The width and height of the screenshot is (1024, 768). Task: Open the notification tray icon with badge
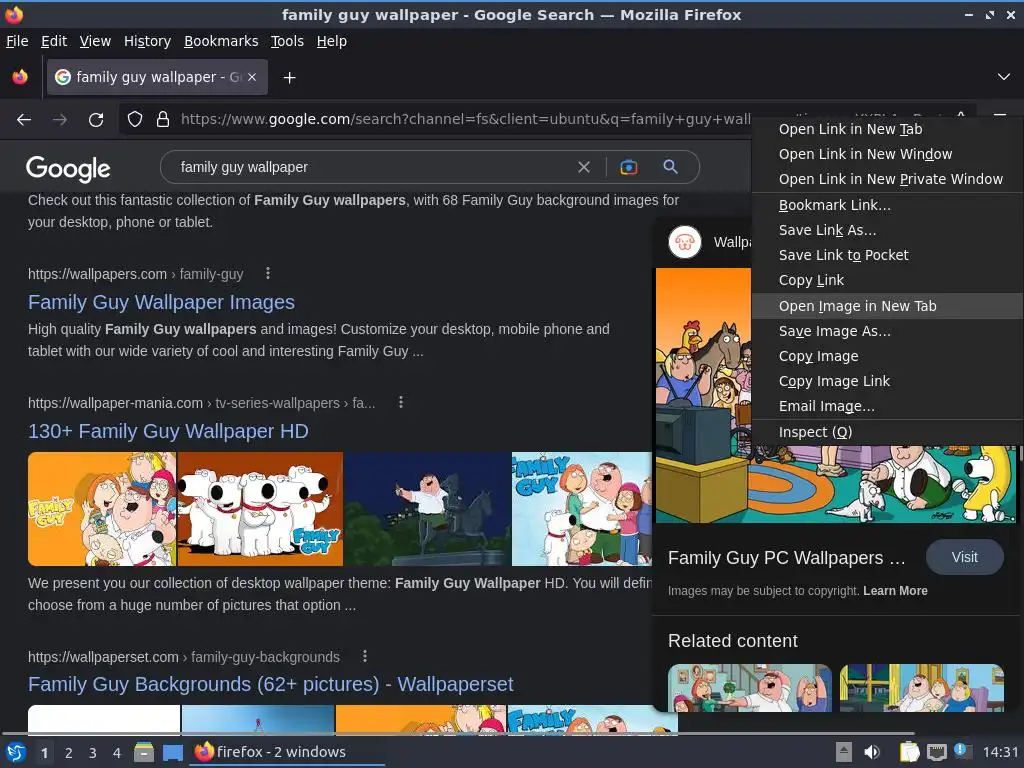(962, 751)
